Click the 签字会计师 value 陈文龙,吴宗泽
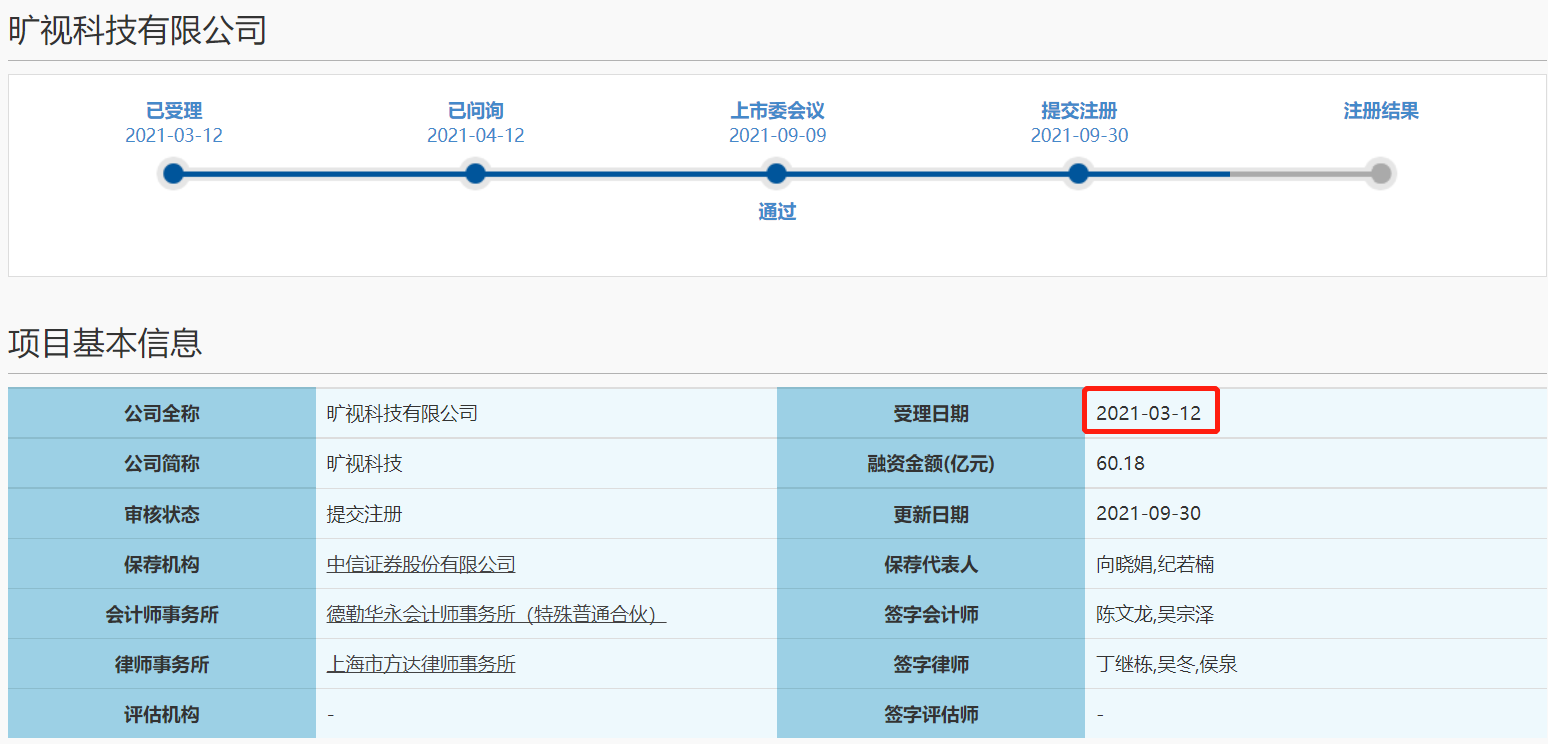Screen dimensions: 1548x744 tap(1155, 615)
